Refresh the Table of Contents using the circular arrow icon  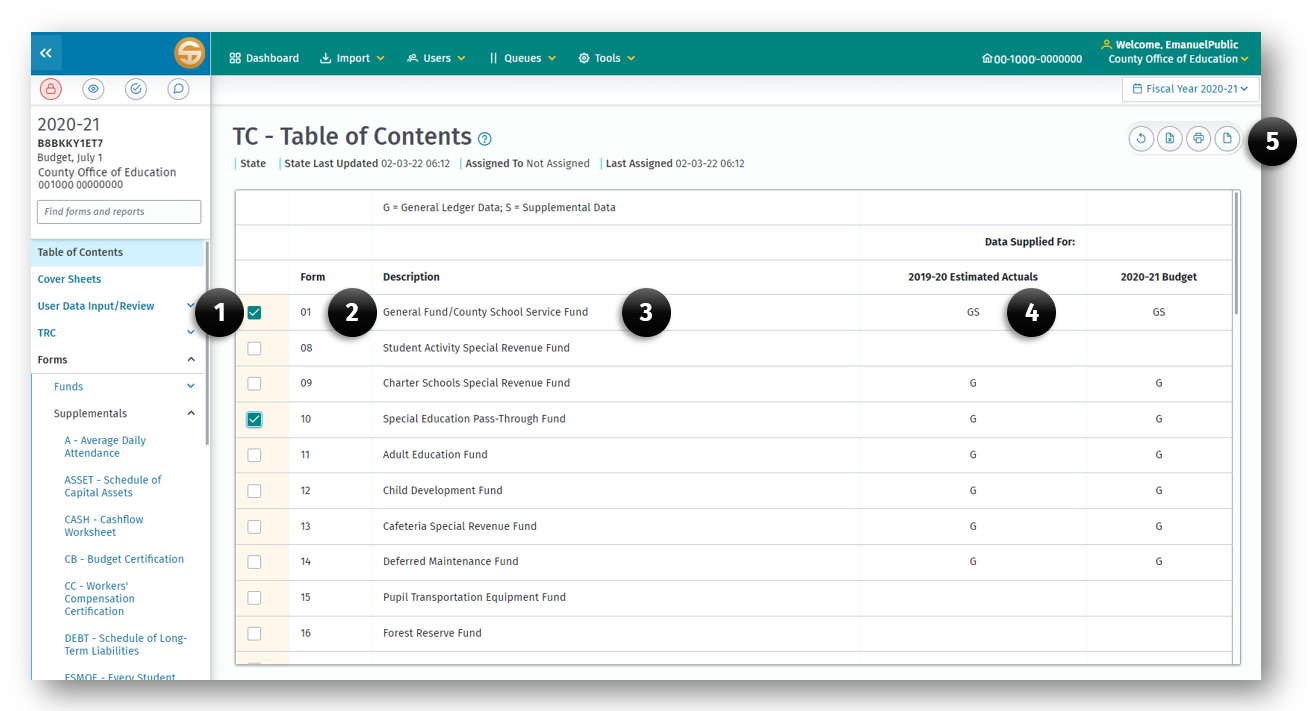click(x=1141, y=138)
